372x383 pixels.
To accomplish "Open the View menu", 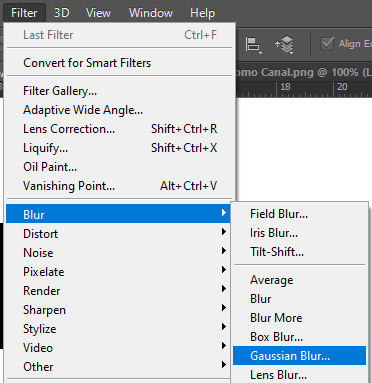I will point(98,13).
